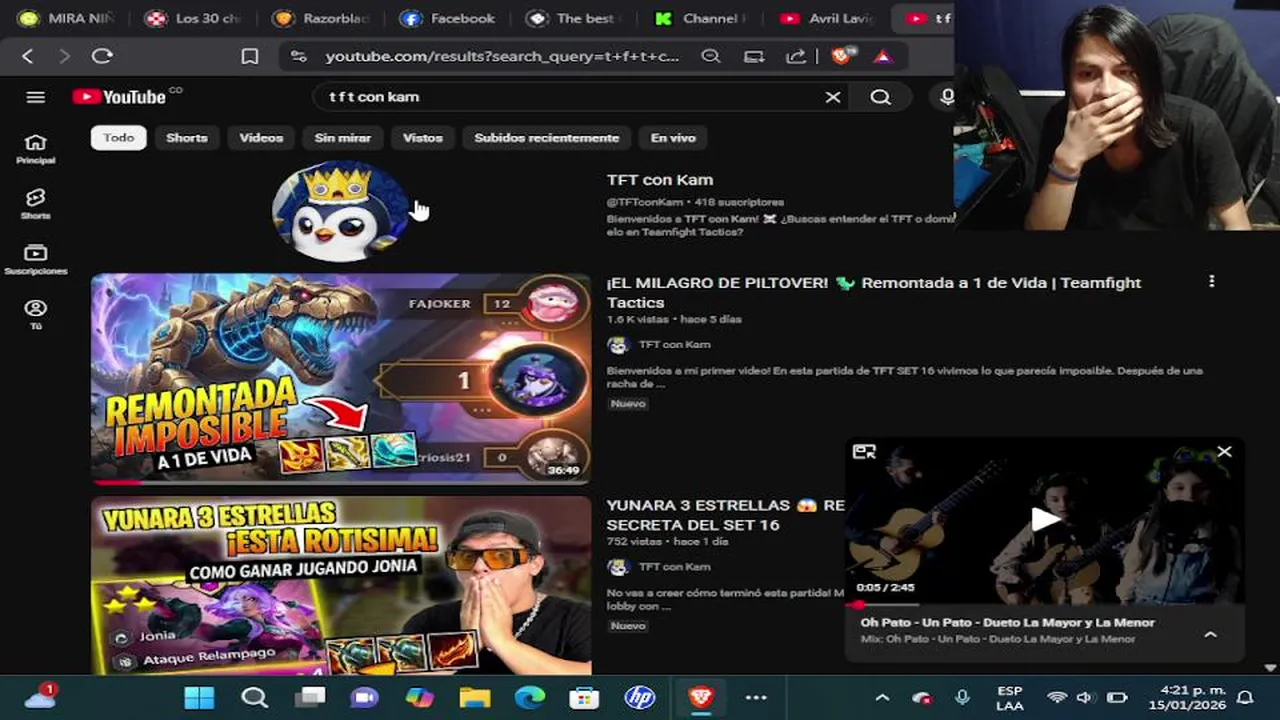Bookmark this page
Viewport: 1280px width, 720px height.
tap(249, 57)
